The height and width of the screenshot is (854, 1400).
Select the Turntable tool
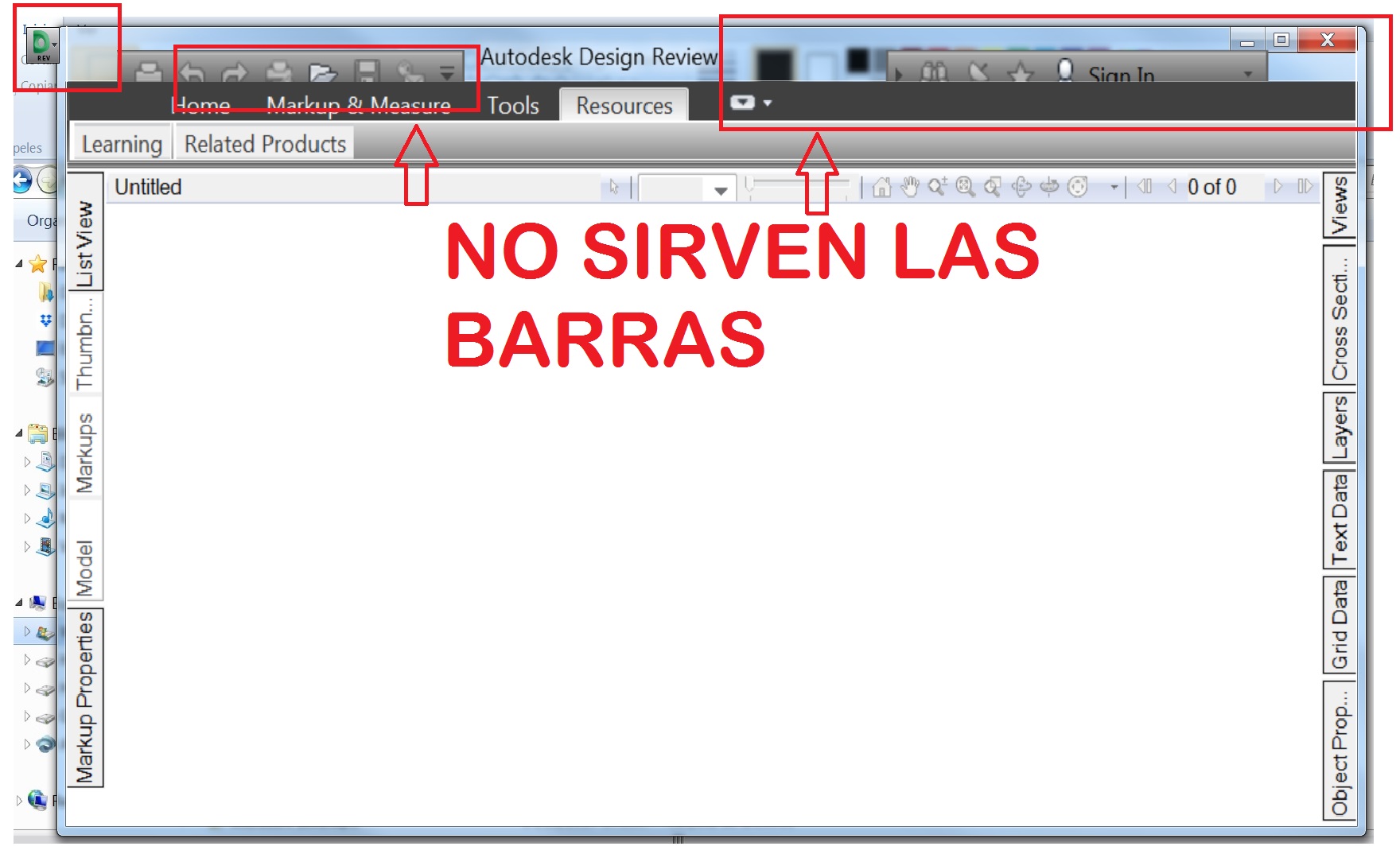tap(1050, 187)
